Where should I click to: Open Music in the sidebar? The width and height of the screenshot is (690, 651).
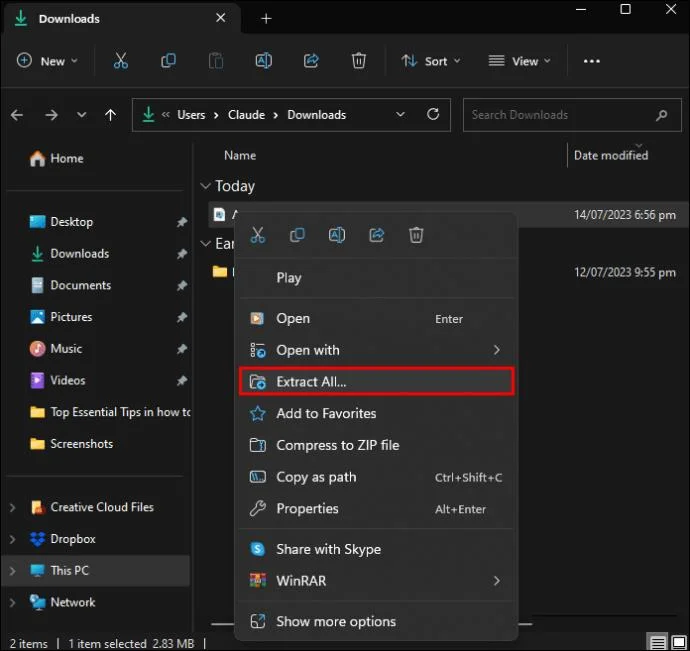pos(56,349)
